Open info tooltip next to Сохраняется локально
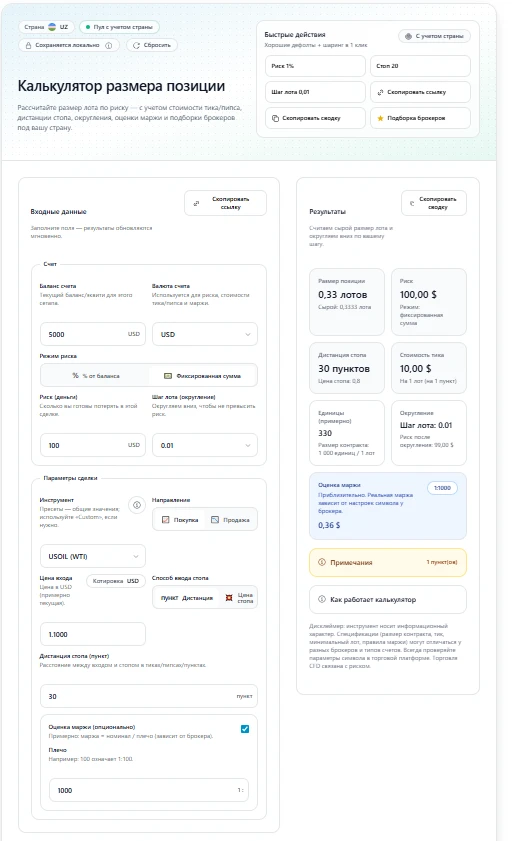The image size is (512, 841). coord(109,46)
